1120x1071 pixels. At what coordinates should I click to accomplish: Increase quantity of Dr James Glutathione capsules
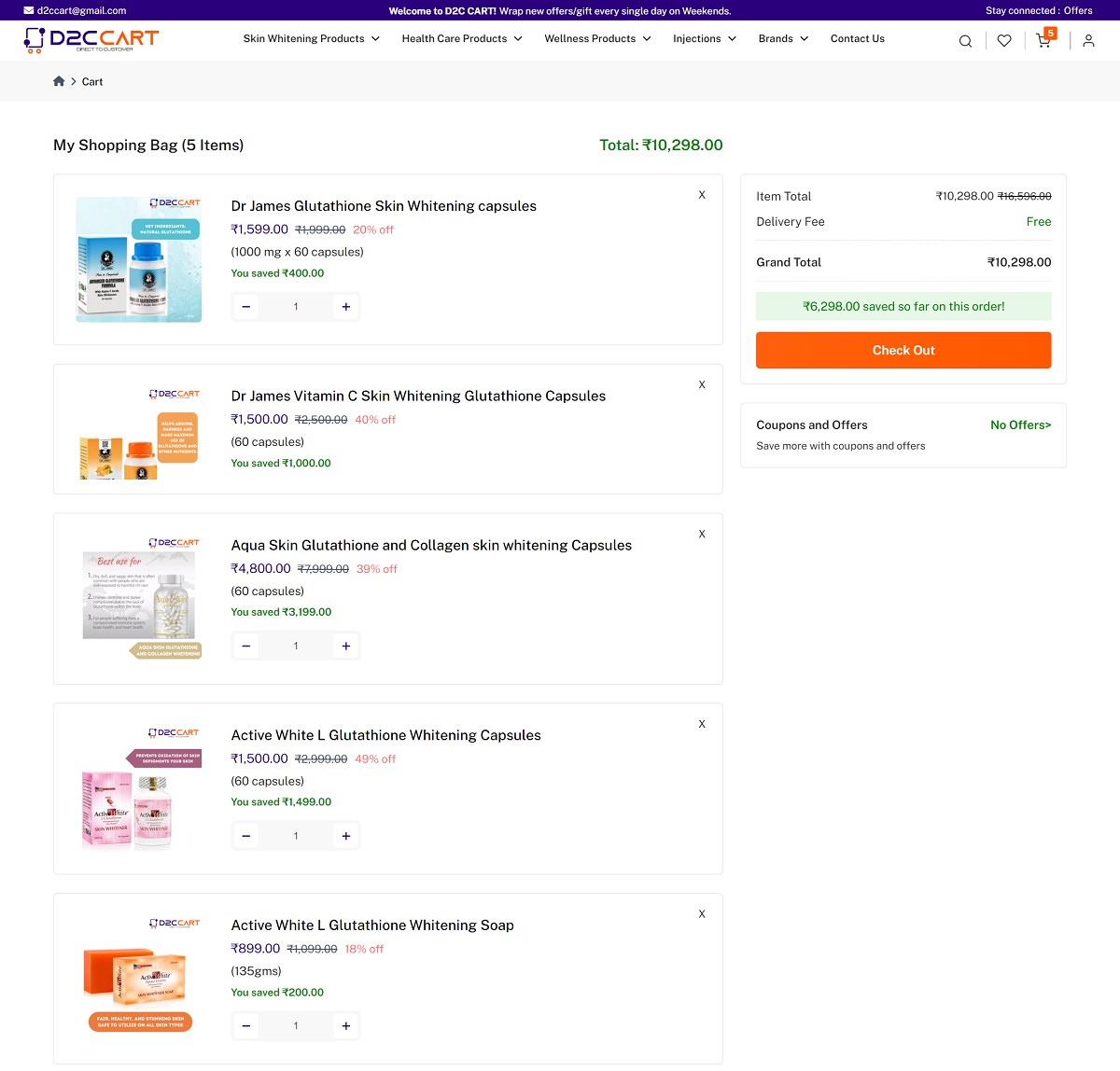coord(345,306)
